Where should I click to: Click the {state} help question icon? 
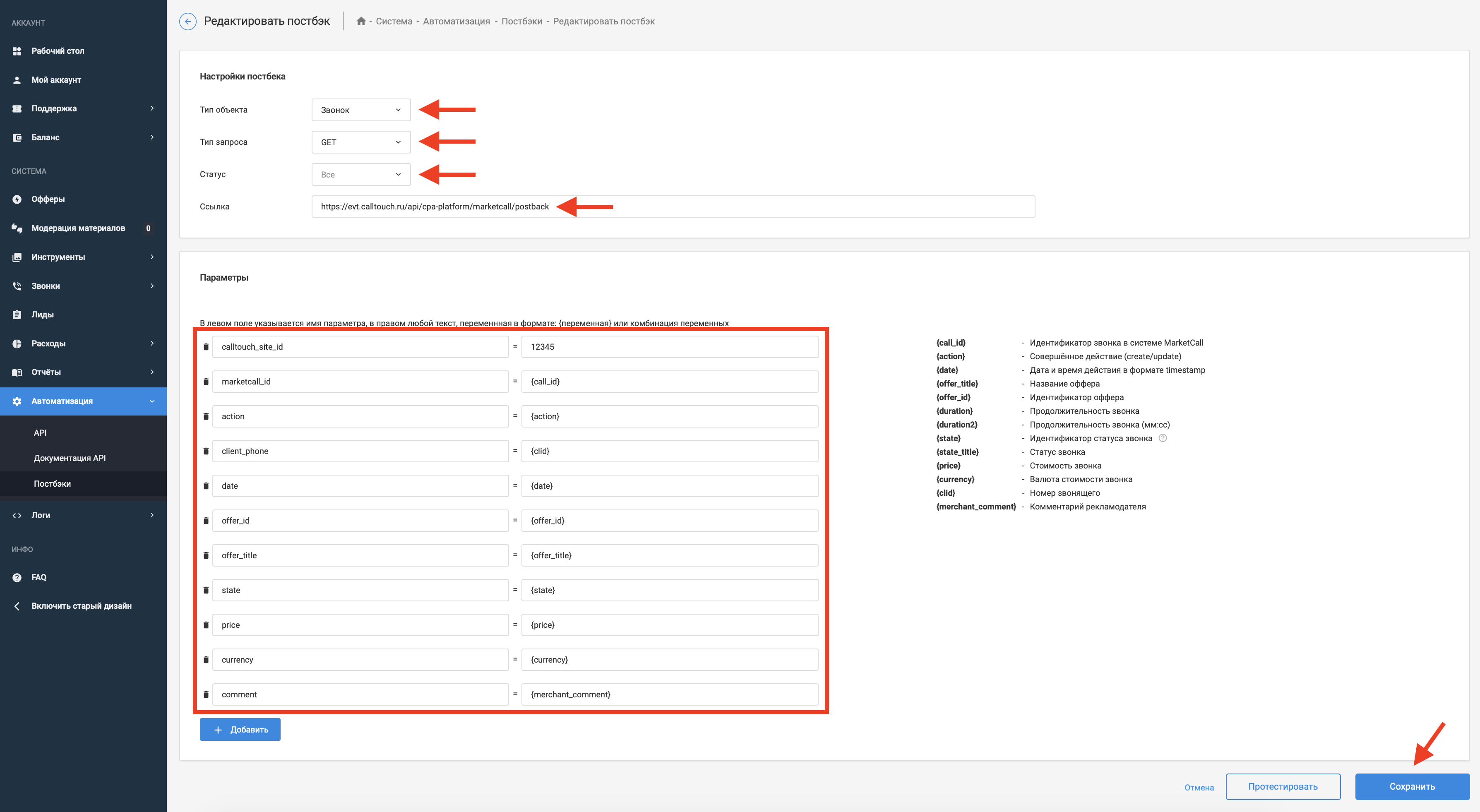1162,438
